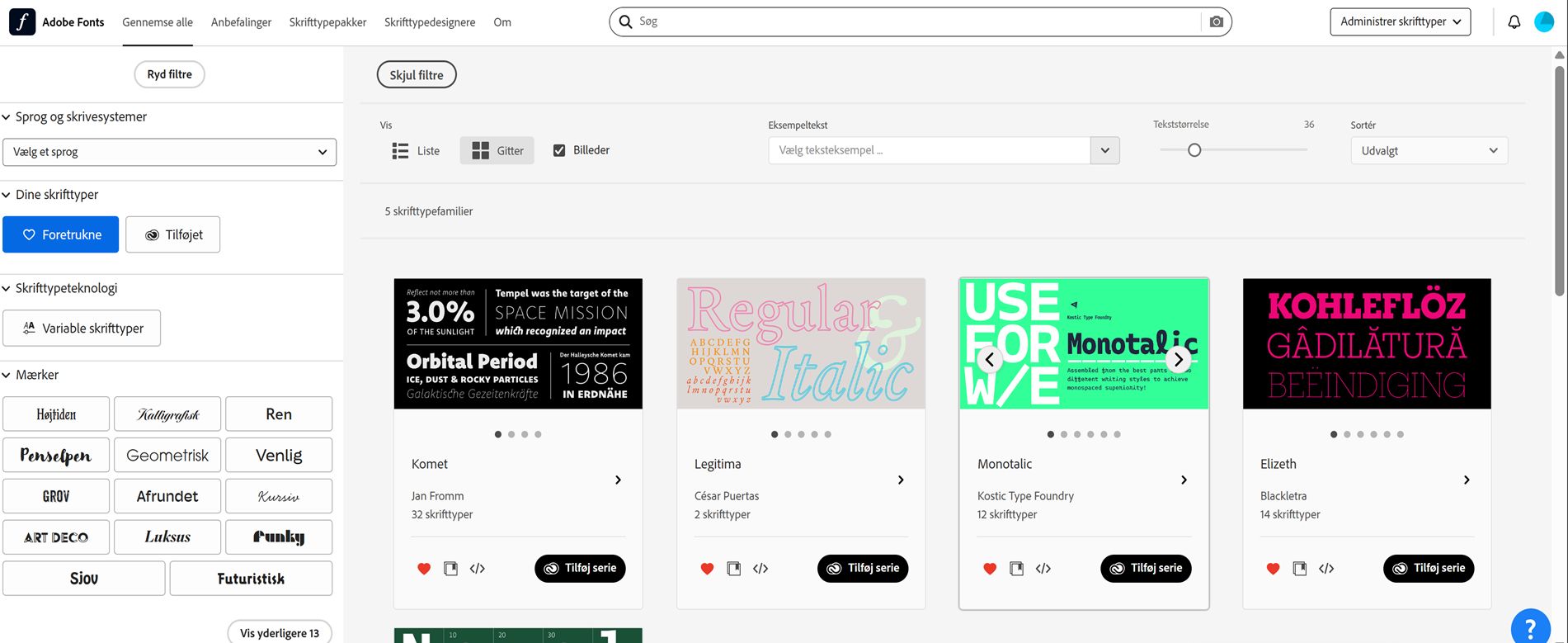The image size is (1568, 643).
Task: Open Skrifttypedesignere tab
Action: tap(430, 22)
